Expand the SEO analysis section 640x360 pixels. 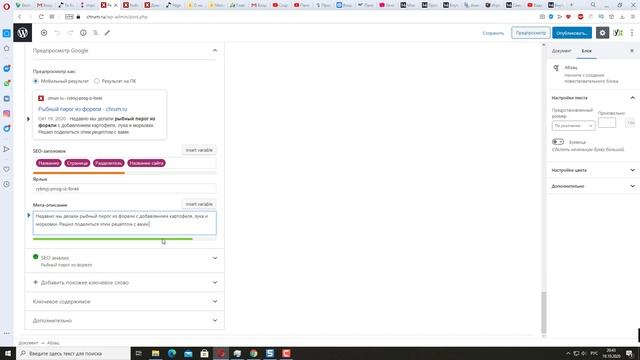124,260
